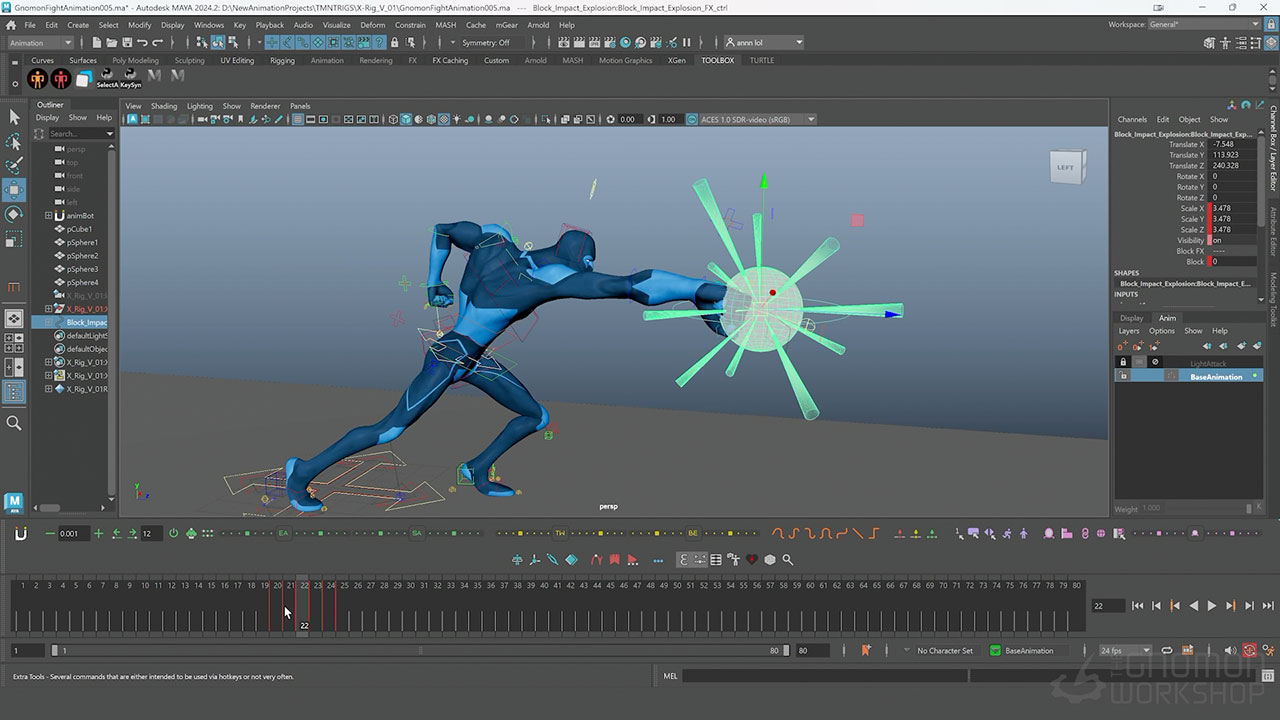1280x720 pixels.
Task: Open the search magnifier in left toolbox
Action: point(14,423)
